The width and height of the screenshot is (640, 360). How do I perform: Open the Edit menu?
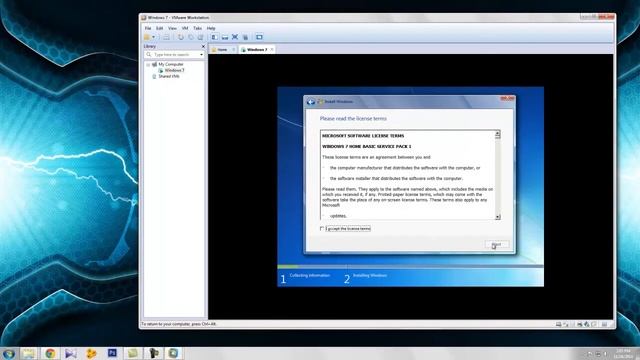(160, 28)
